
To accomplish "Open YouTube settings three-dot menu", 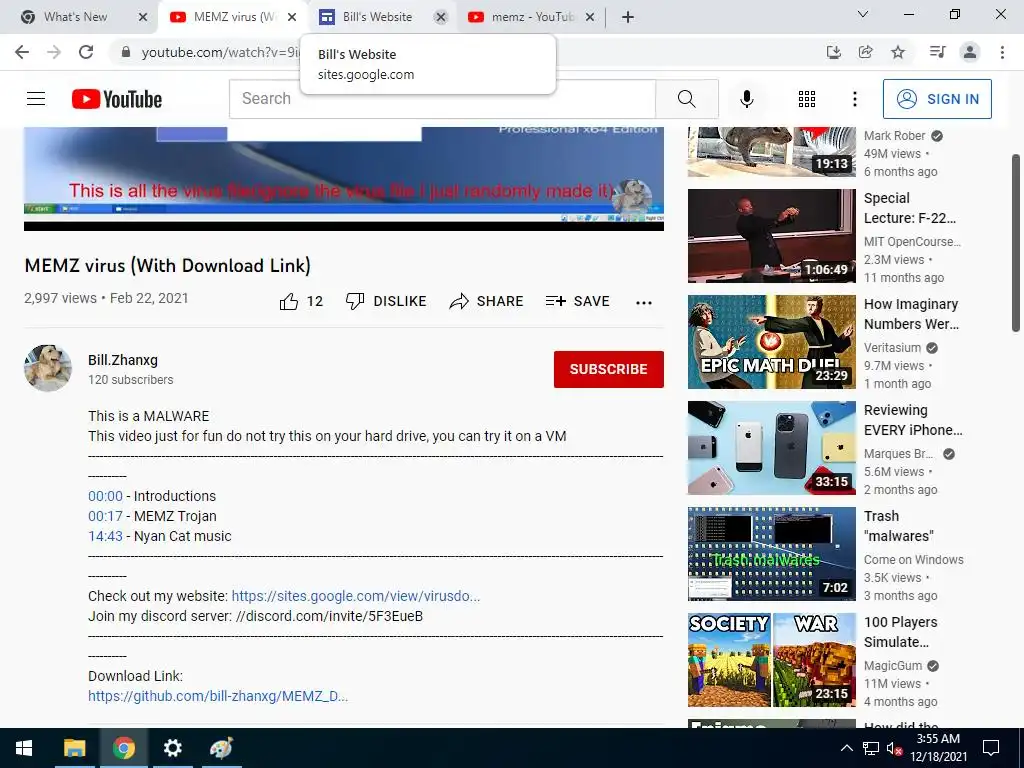I will click(854, 99).
